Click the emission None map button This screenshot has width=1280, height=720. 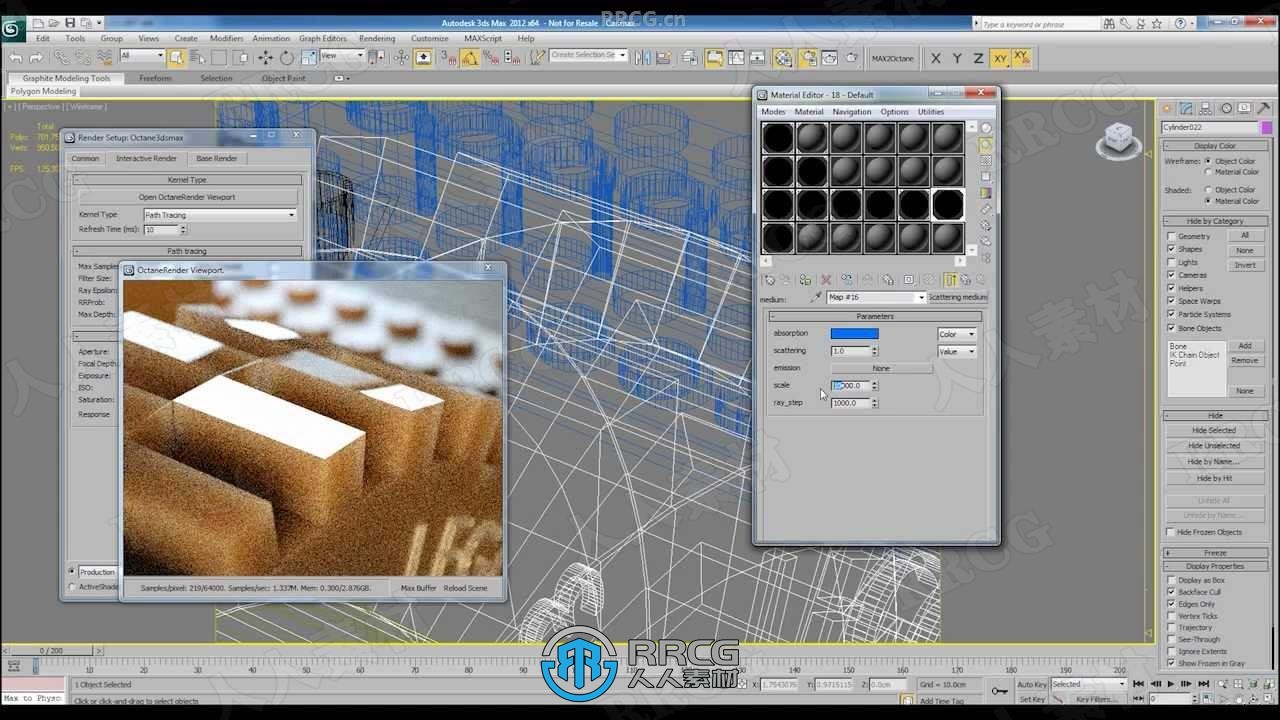pos(881,368)
